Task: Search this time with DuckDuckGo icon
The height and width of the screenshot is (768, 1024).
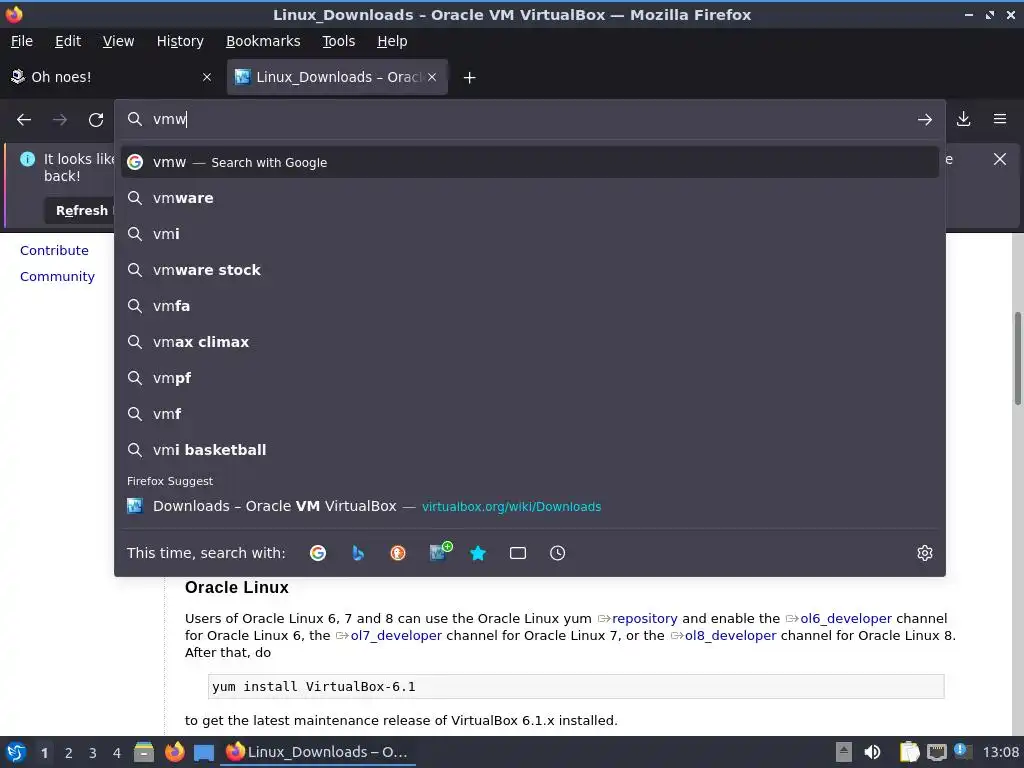Action: (x=398, y=553)
